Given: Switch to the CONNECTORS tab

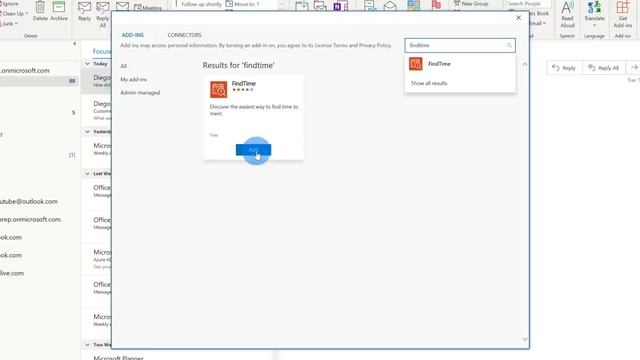Looking at the screenshot, I should (184, 35).
